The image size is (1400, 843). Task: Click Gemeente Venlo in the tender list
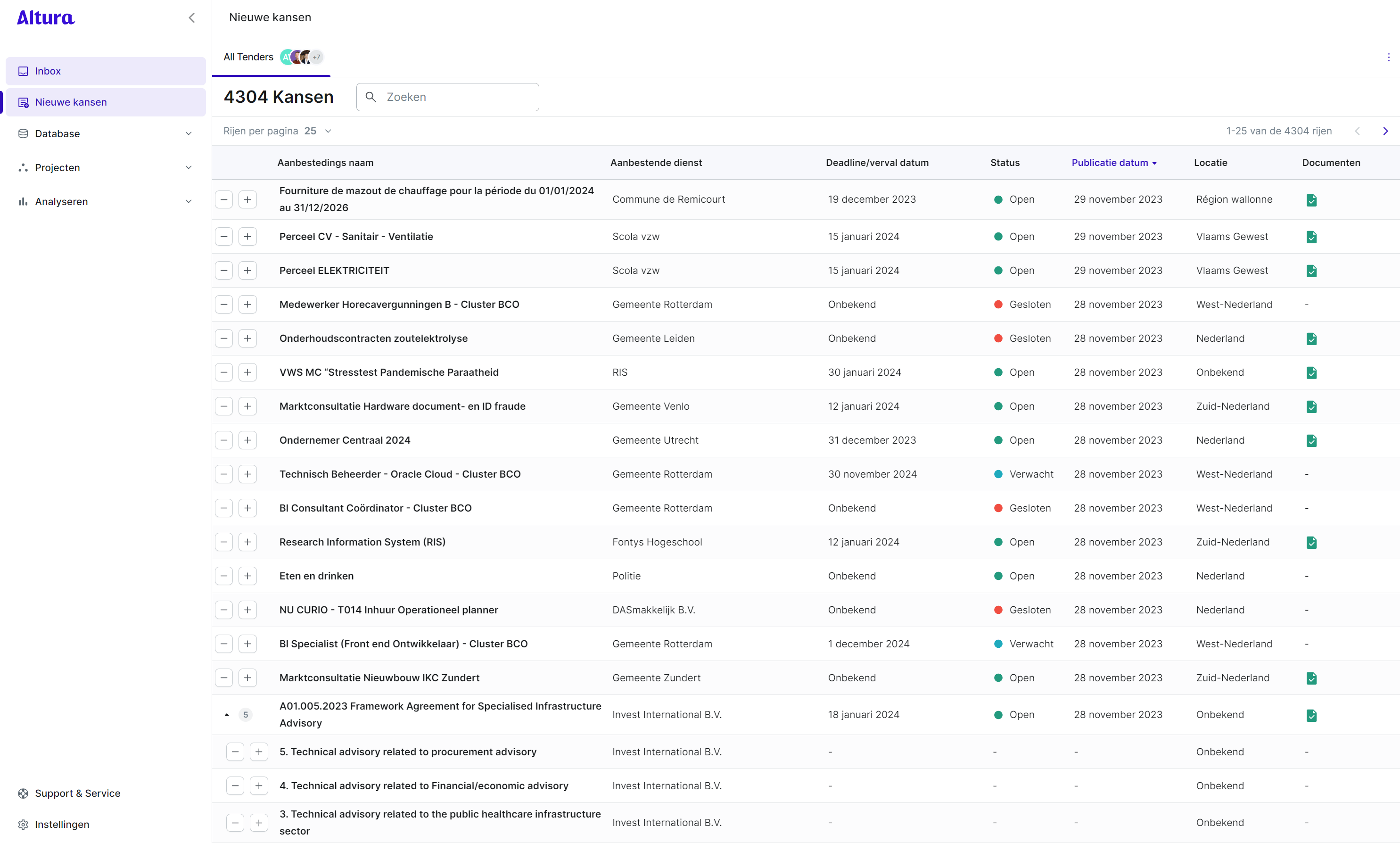651,406
